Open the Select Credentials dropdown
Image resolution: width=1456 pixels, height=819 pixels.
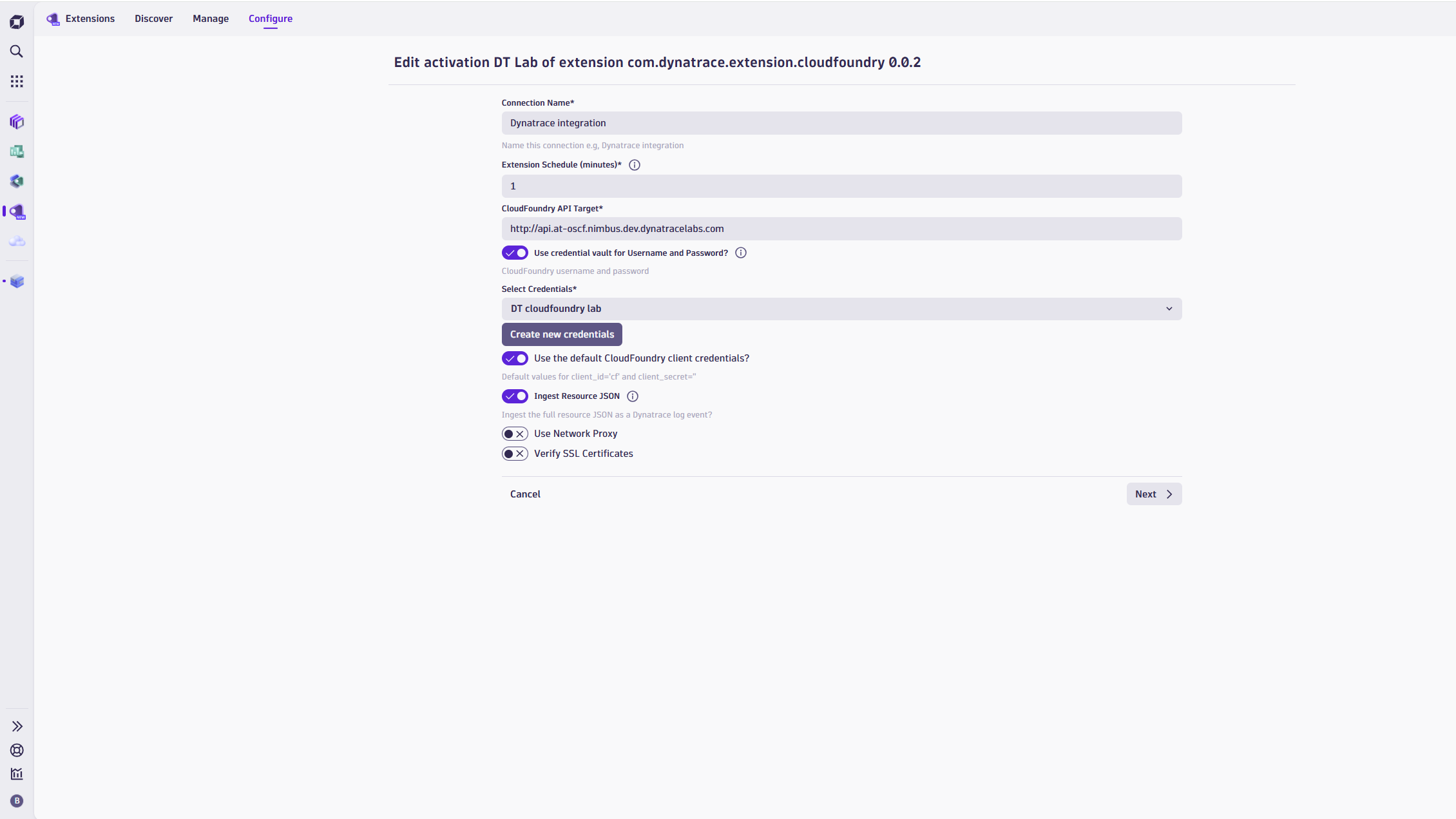pyautogui.click(x=841, y=308)
